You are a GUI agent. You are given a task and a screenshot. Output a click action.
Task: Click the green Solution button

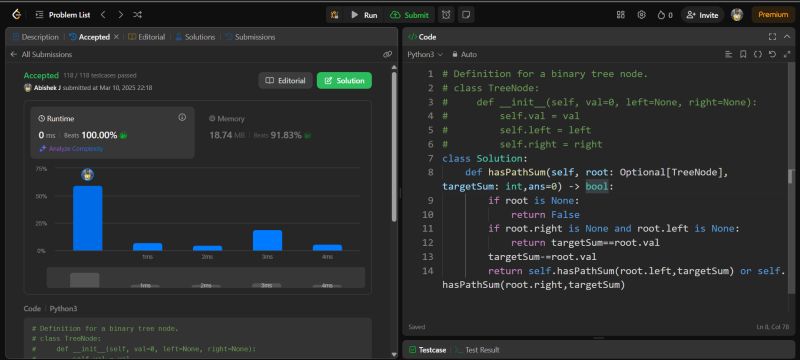tap(344, 81)
